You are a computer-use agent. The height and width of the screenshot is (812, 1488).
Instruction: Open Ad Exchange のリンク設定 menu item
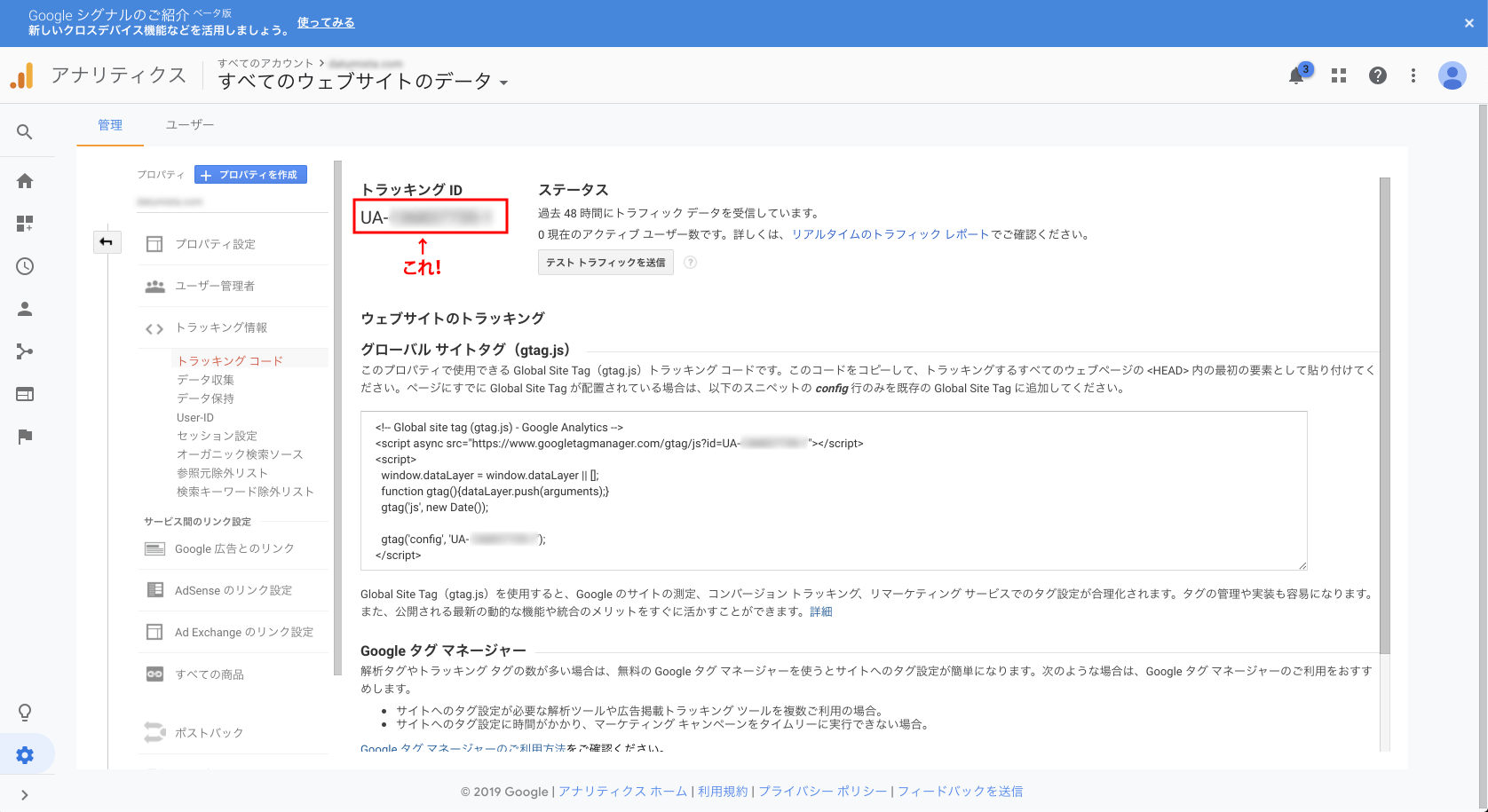(x=244, y=632)
